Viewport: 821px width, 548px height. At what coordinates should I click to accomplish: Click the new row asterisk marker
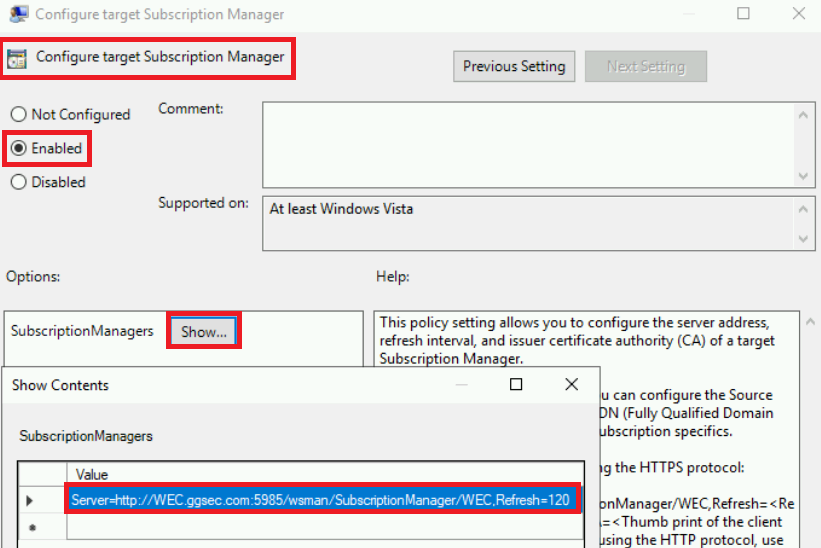point(32,528)
